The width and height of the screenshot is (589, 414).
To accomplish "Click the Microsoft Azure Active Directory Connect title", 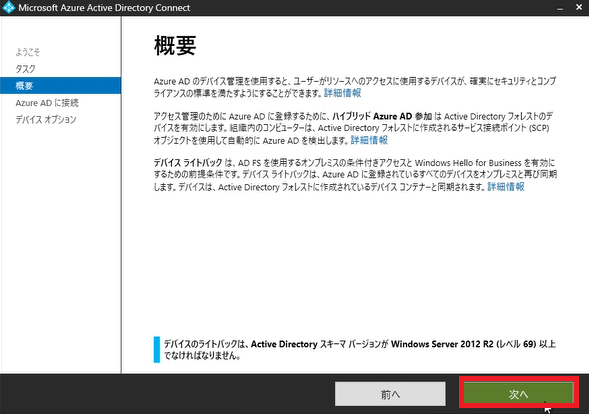I will click(x=104, y=8).
